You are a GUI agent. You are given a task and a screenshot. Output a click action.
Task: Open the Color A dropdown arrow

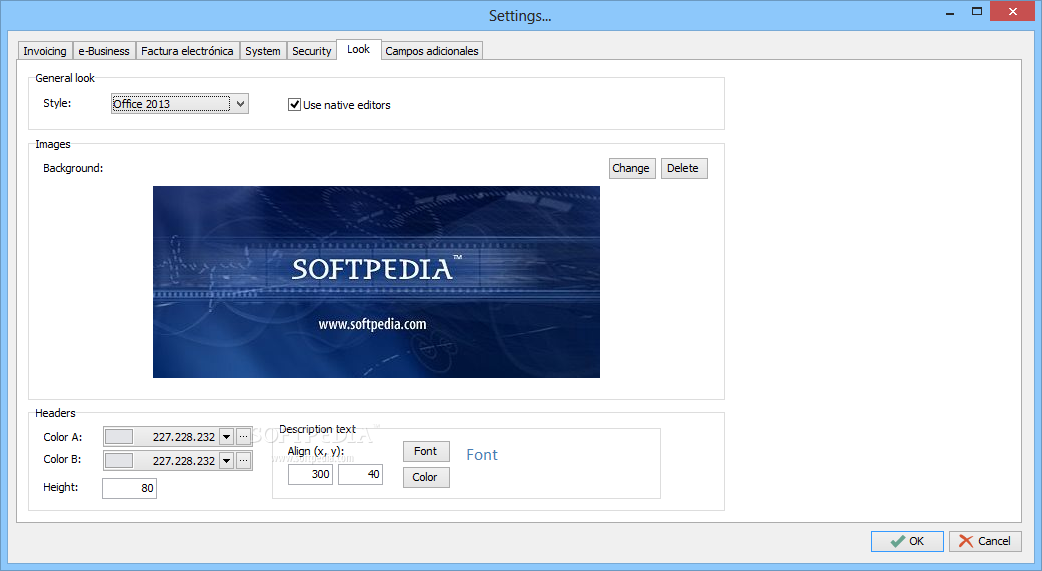point(227,437)
